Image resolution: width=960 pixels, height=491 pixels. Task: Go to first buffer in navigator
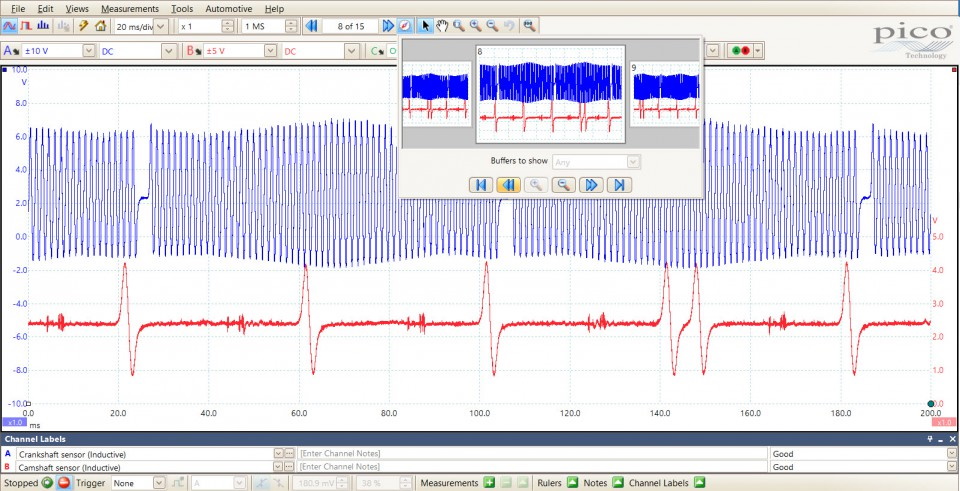tap(480, 184)
